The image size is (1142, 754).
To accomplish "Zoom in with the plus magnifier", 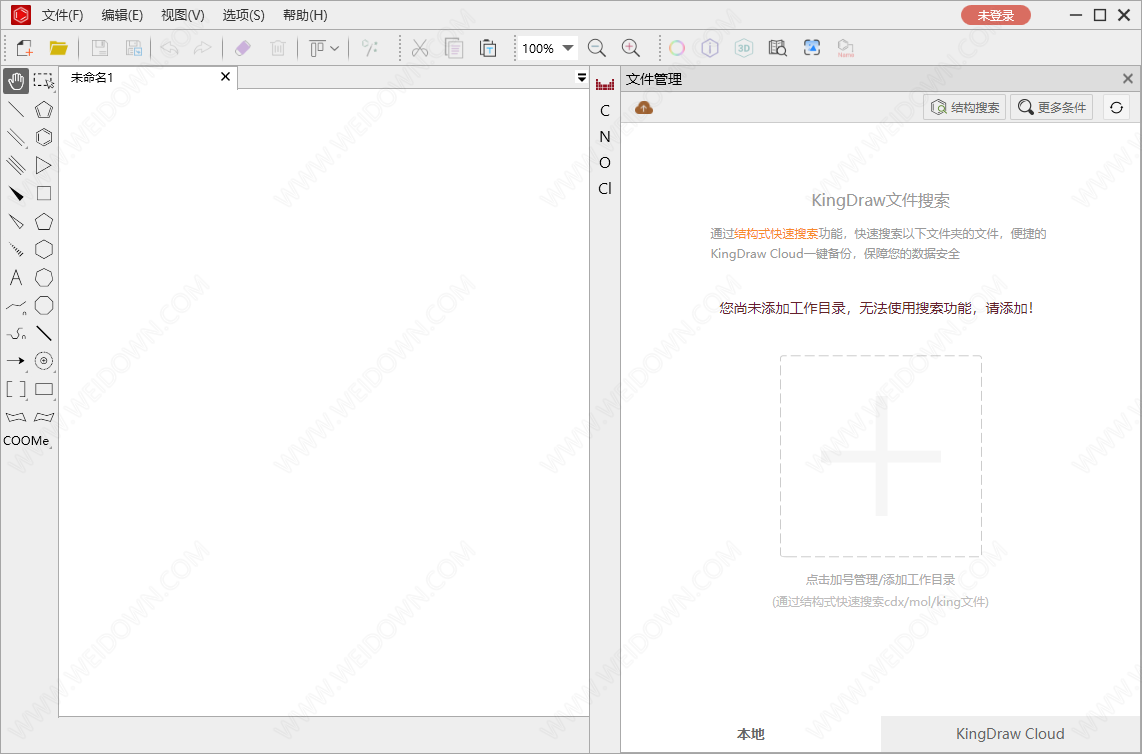I will pyautogui.click(x=631, y=48).
